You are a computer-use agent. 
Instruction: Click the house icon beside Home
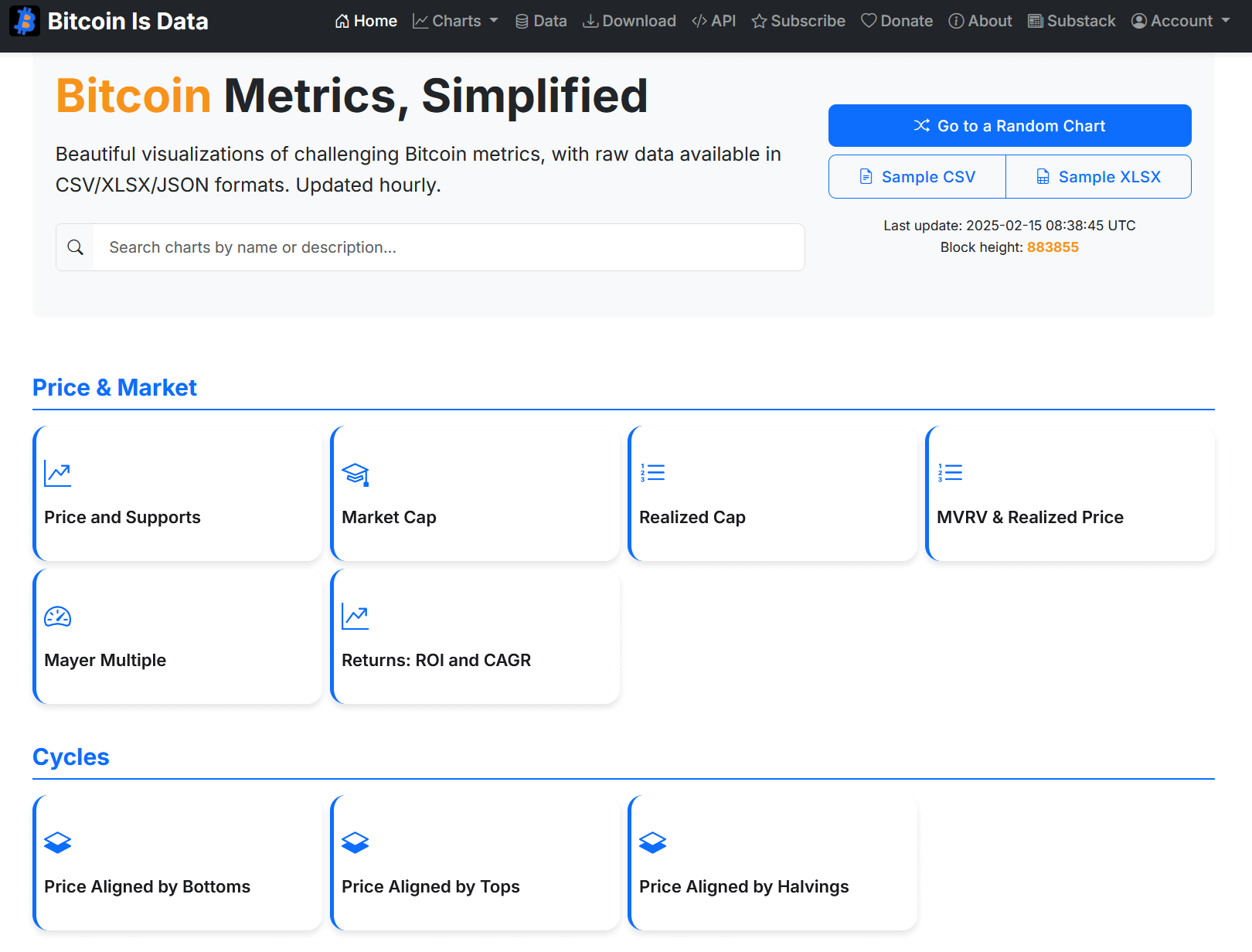click(342, 21)
